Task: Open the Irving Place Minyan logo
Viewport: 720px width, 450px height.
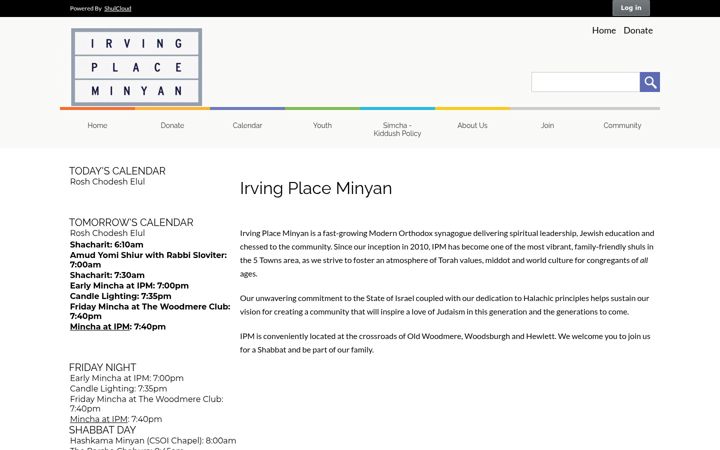Action: pos(136,67)
